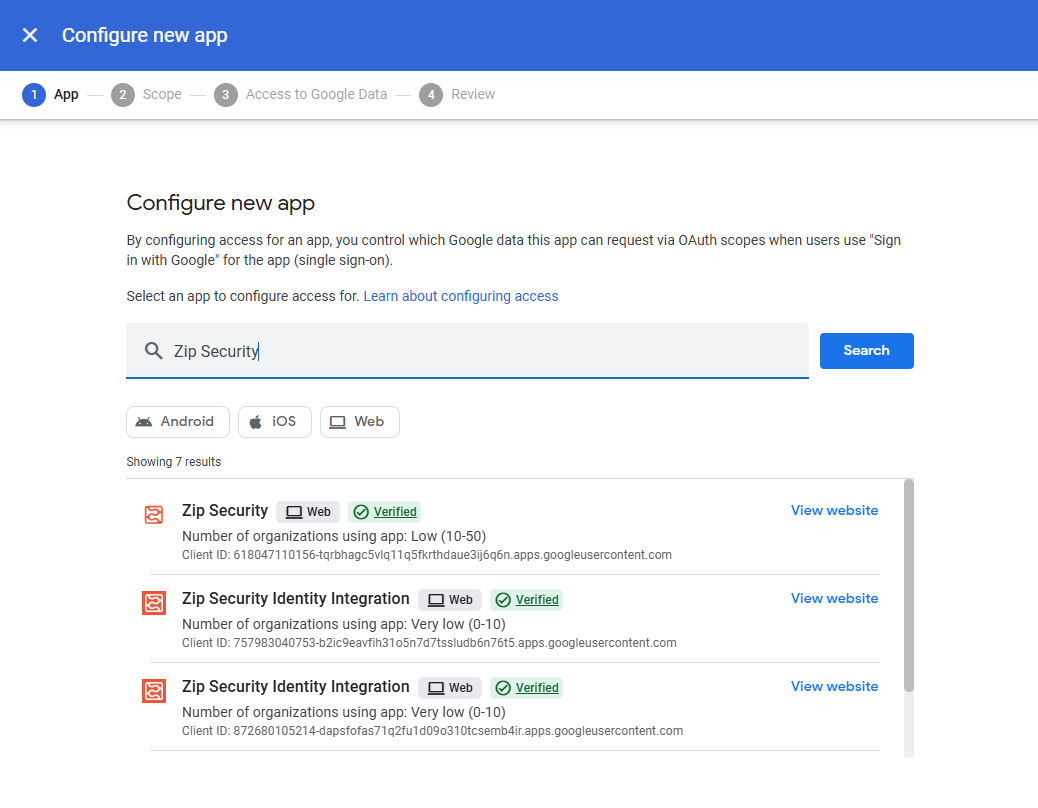Screen dimensions: 1038x808
Task: Click step 4 Review number icon
Action: tap(431, 95)
